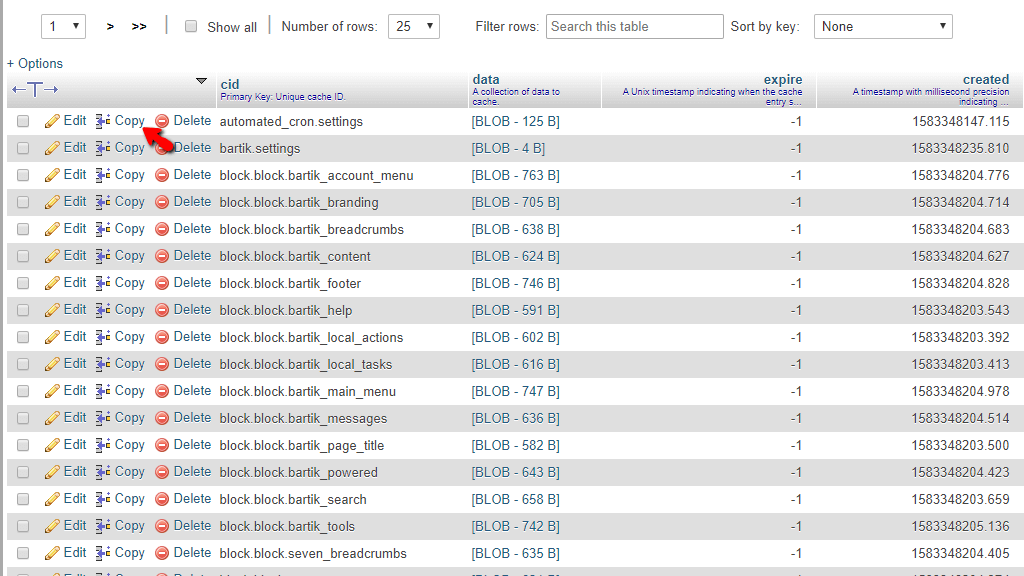Open the page number dropdown
Viewport: 1024px width, 576px height.
[x=63, y=27]
